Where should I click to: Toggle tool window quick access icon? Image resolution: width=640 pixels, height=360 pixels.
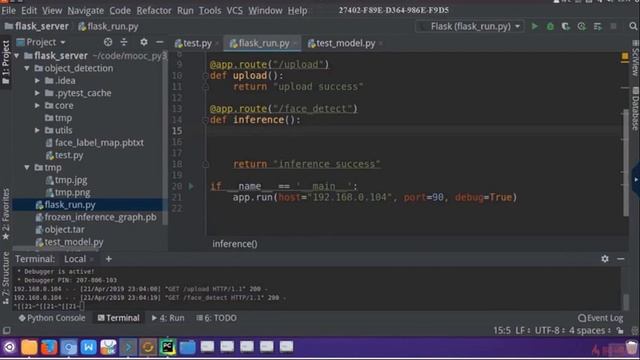point(7,330)
